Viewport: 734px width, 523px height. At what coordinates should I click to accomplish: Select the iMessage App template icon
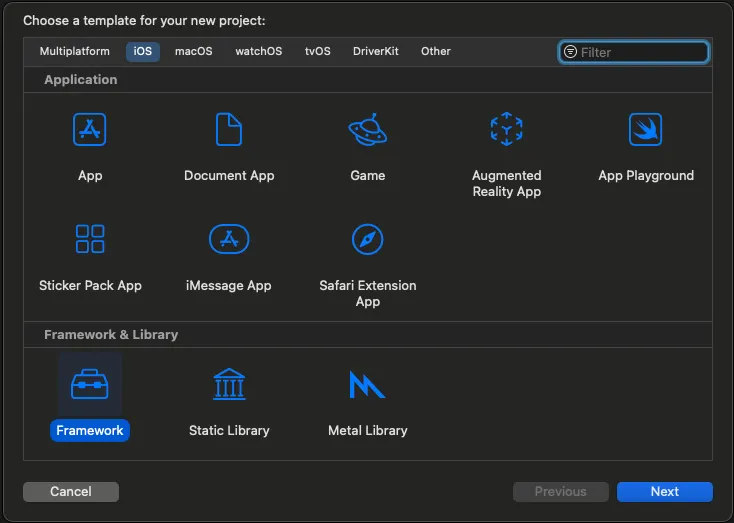229,239
